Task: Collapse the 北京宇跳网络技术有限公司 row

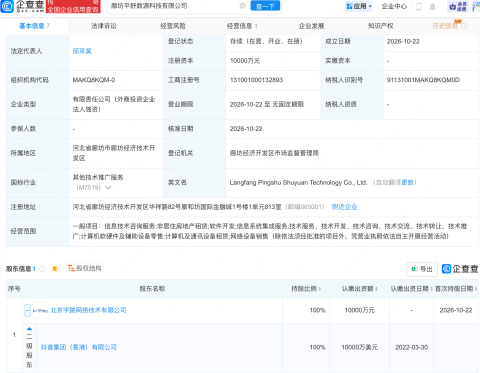Action: [x=28, y=310]
